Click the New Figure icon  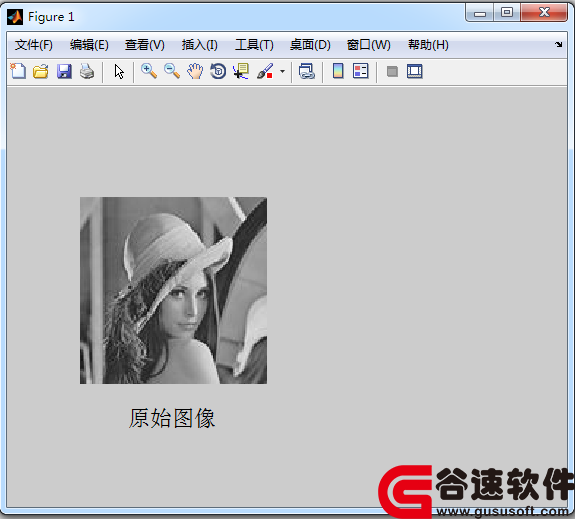18,71
